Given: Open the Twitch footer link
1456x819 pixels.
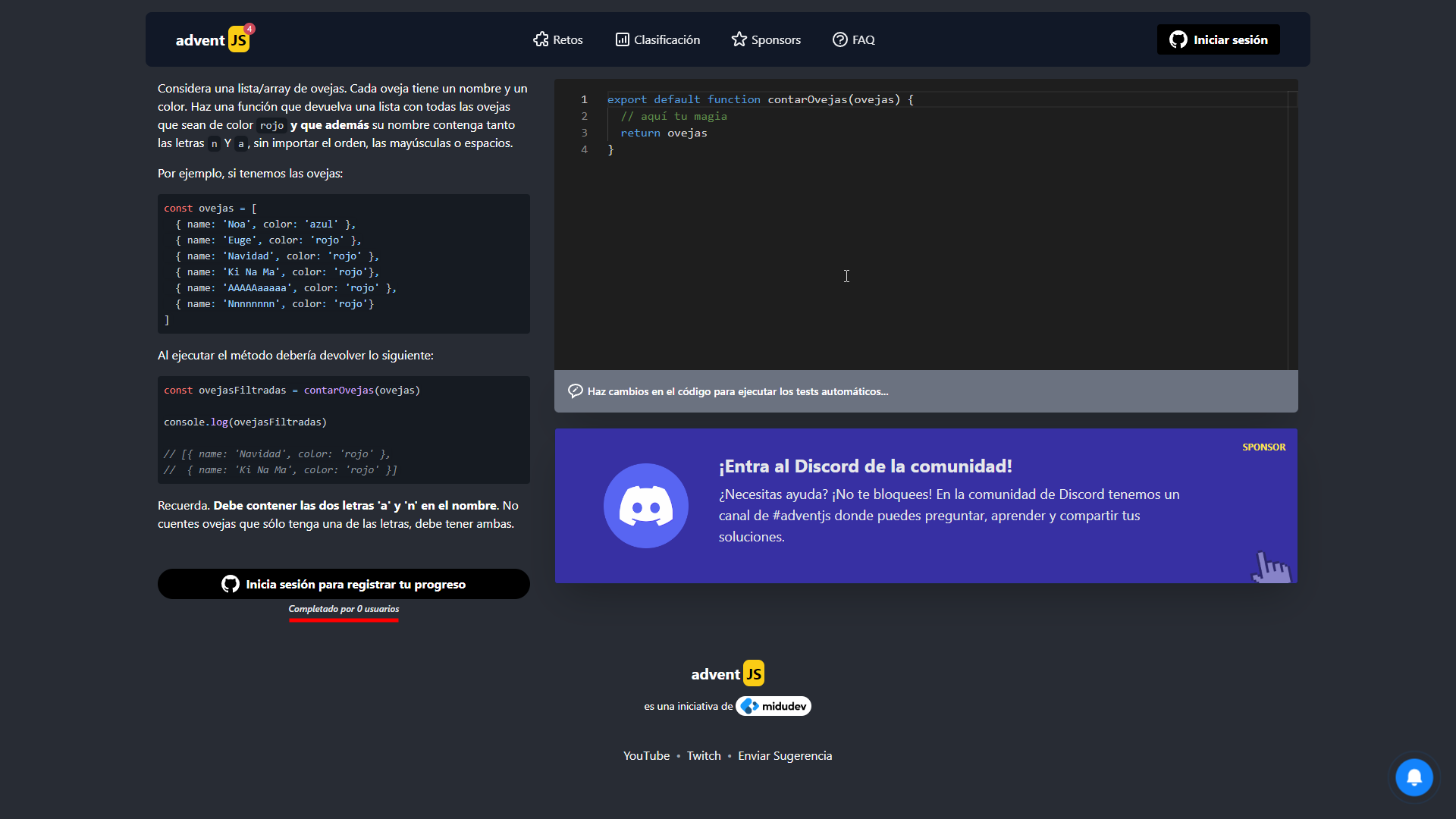Looking at the screenshot, I should pyautogui.click(x=704, y=755).
